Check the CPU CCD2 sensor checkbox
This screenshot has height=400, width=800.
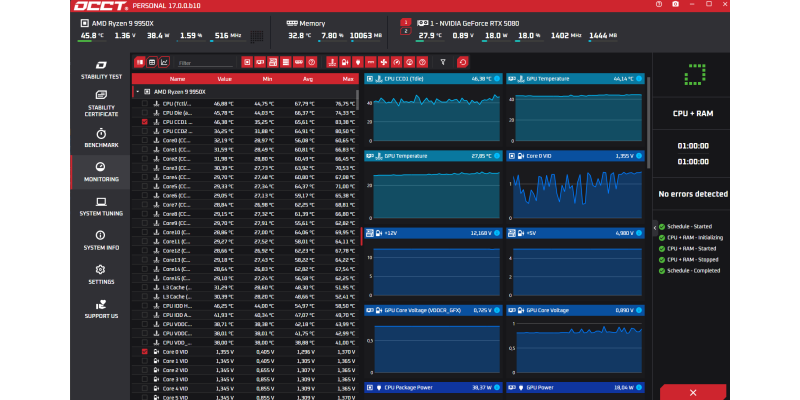coord(145,131)
